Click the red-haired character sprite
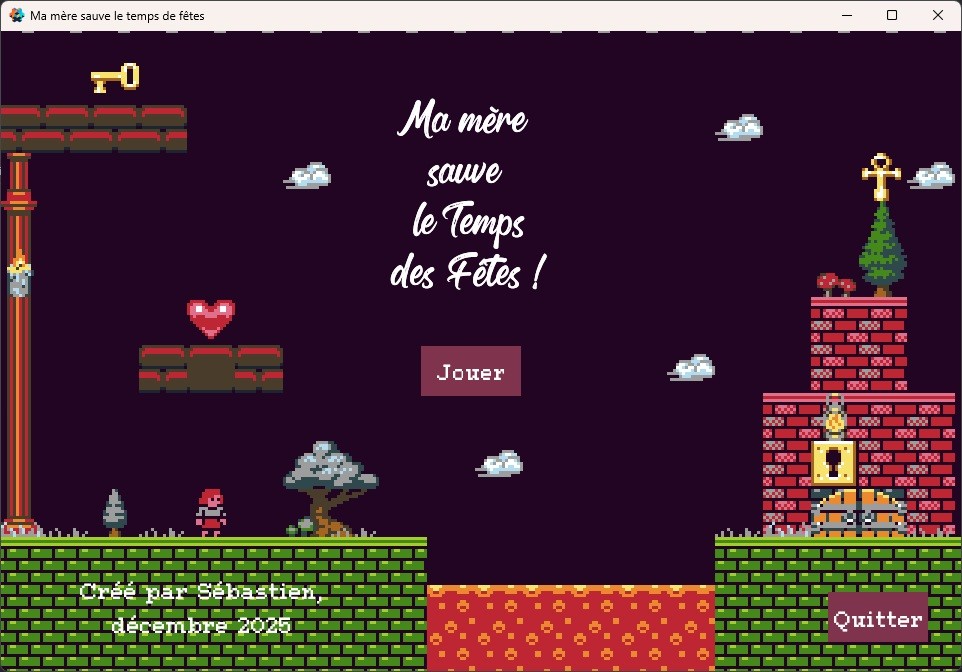This screenshot has height=672, width=962. pos(211,512)
